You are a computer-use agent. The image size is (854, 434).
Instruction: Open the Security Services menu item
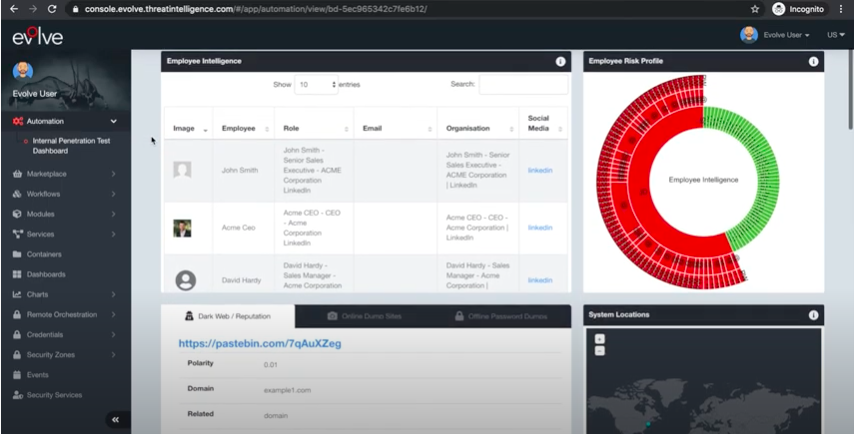coord(54,395)
